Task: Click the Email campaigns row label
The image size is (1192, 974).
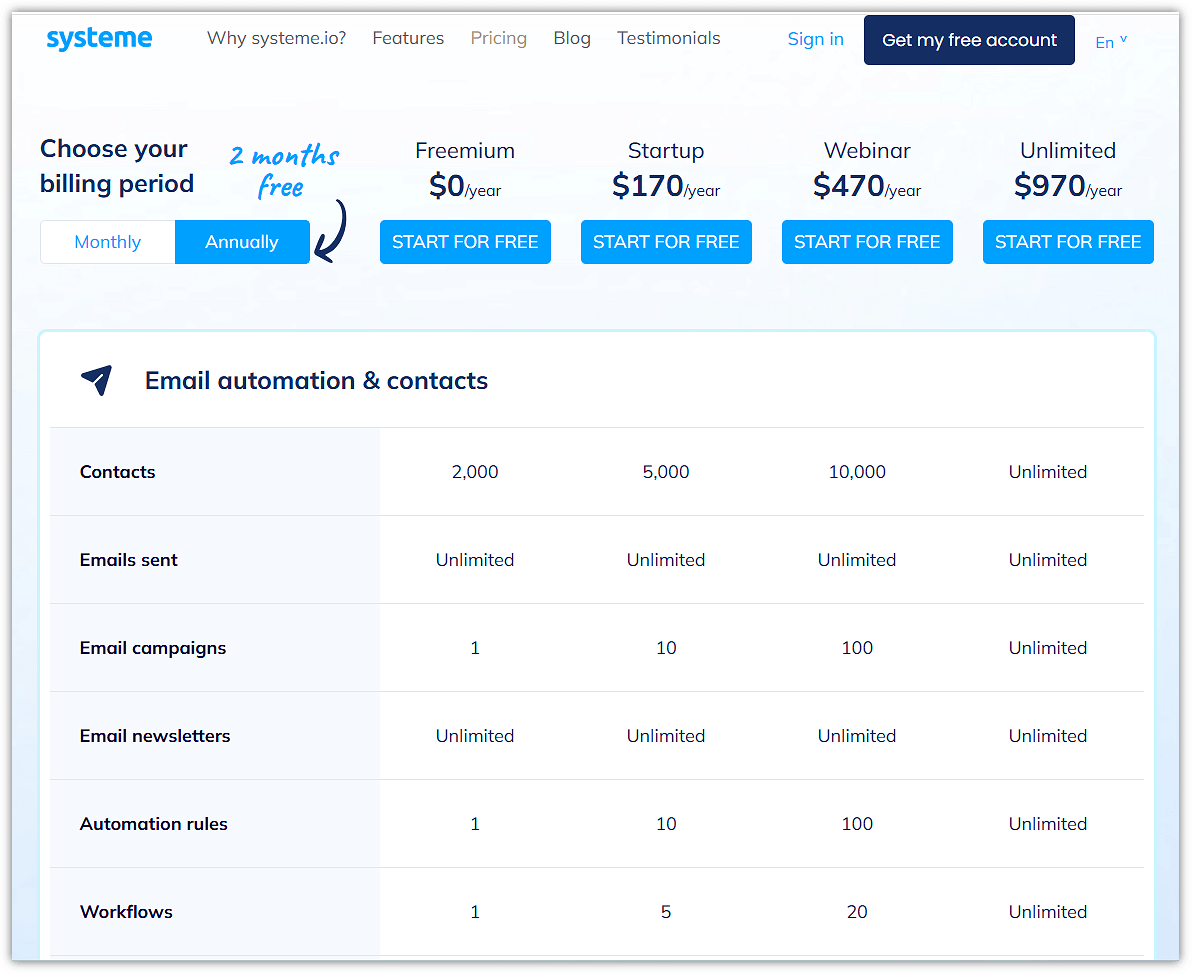Action: [153, 648]
